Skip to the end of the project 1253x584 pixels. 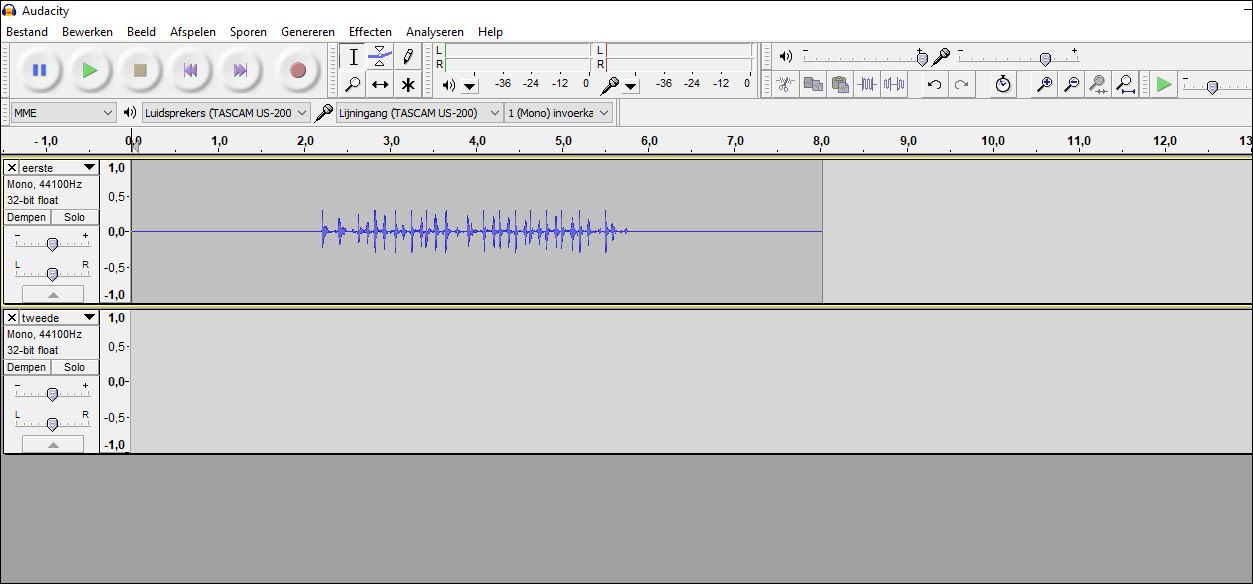tap(240, 70)
